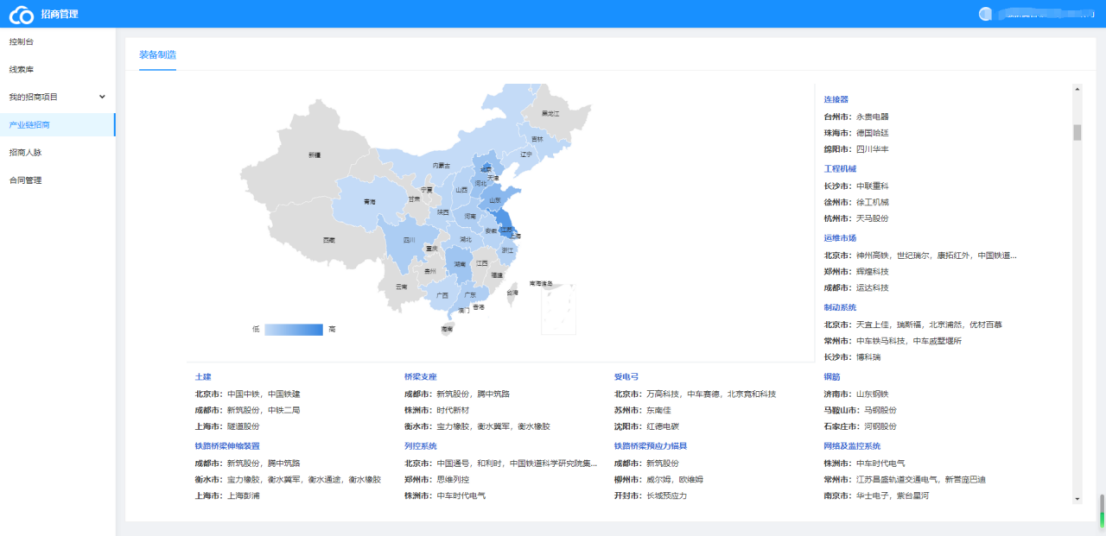Click the page scrollbar thumb at right edge
1107x537 pixels.
[1102, 512]
